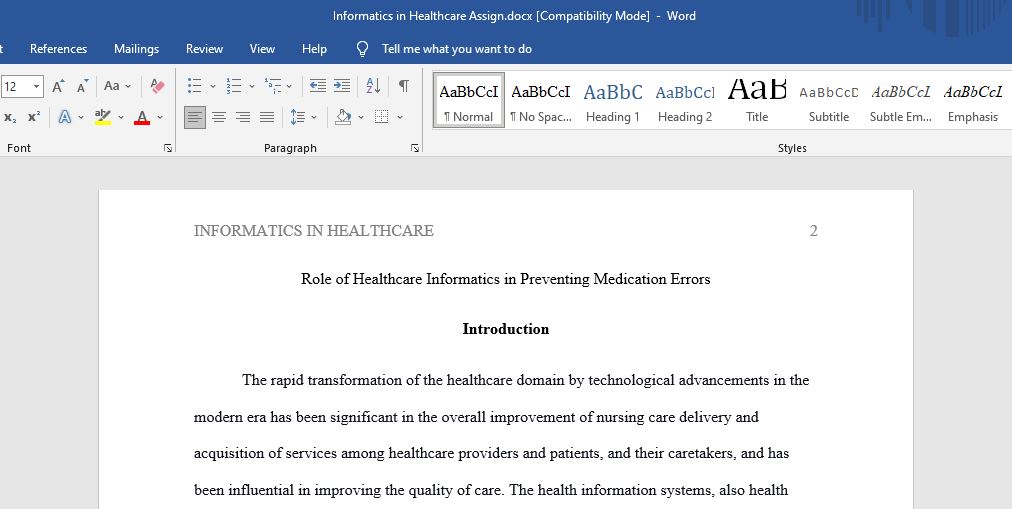Open line and paragraph spacing options
Image resolution: width=1012 pixels, height=509 pixels.
coord(298,117)
